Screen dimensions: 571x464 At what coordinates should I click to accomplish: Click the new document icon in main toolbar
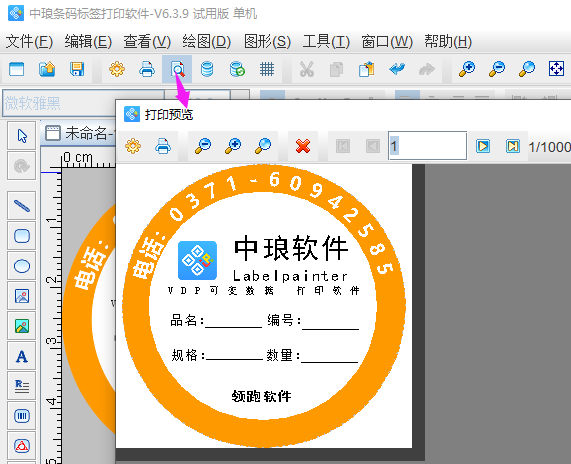(x=17, y=69)
